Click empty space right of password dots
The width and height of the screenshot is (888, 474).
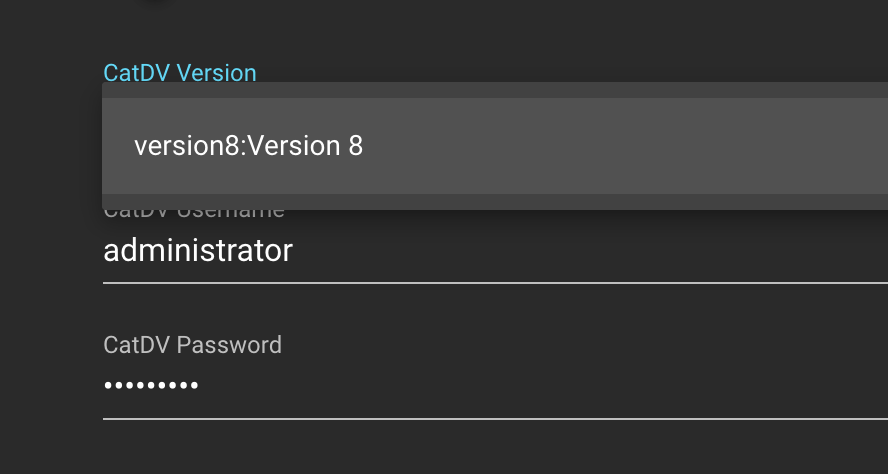point(600,385)
